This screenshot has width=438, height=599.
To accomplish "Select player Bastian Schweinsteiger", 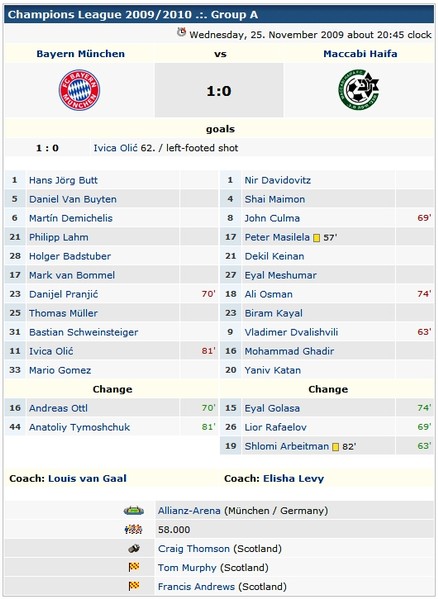I will (84, 332).
